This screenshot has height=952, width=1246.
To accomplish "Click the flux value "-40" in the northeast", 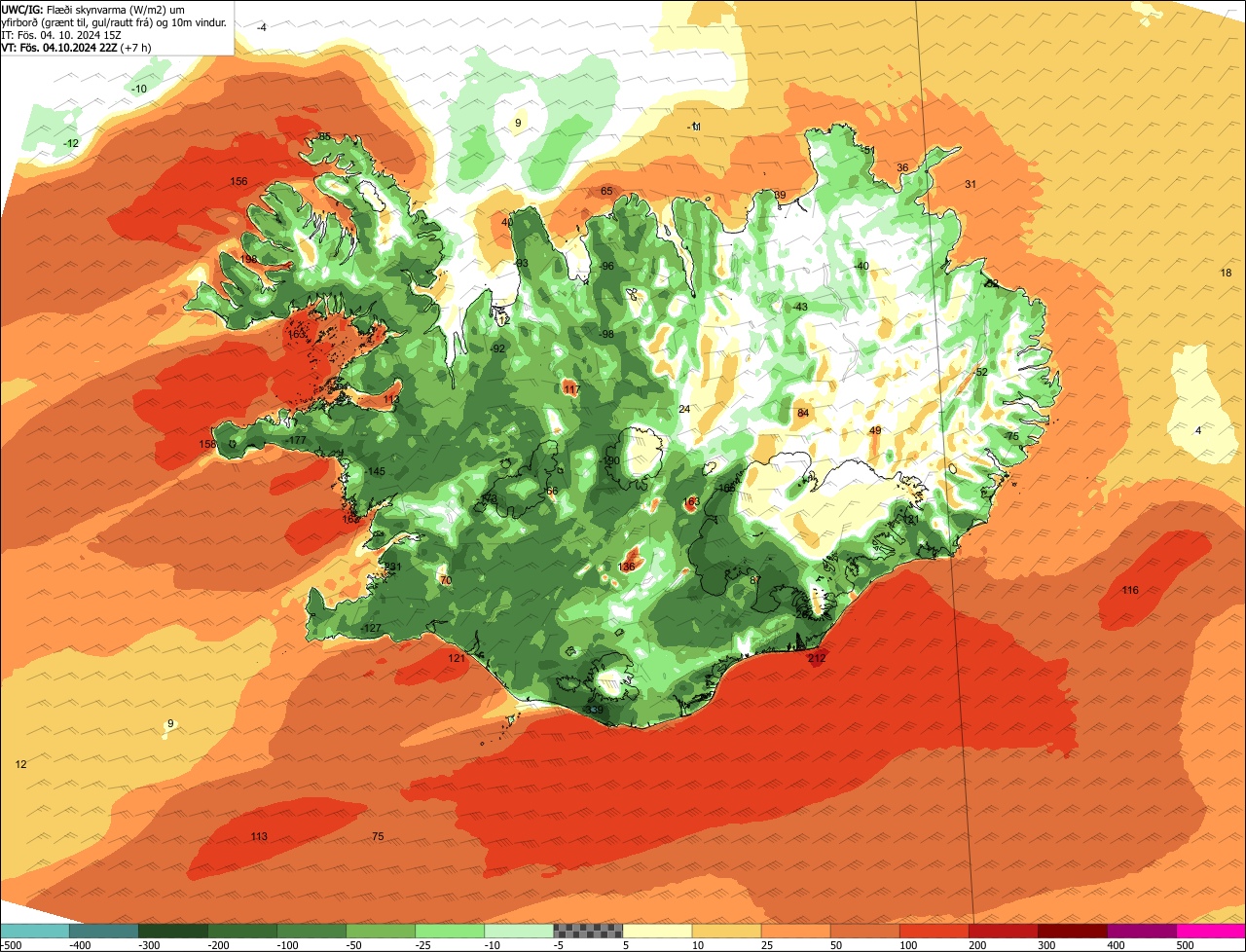I will 861,267.
